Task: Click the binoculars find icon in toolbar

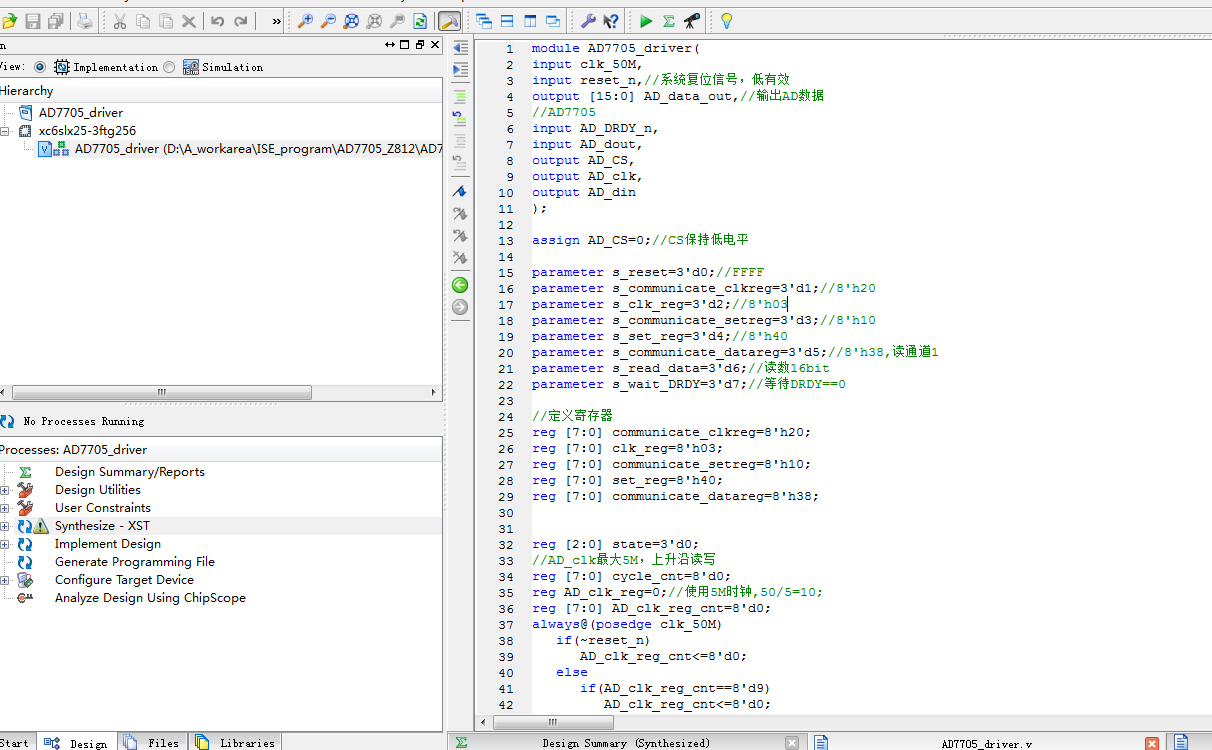Action: point(691,21)
